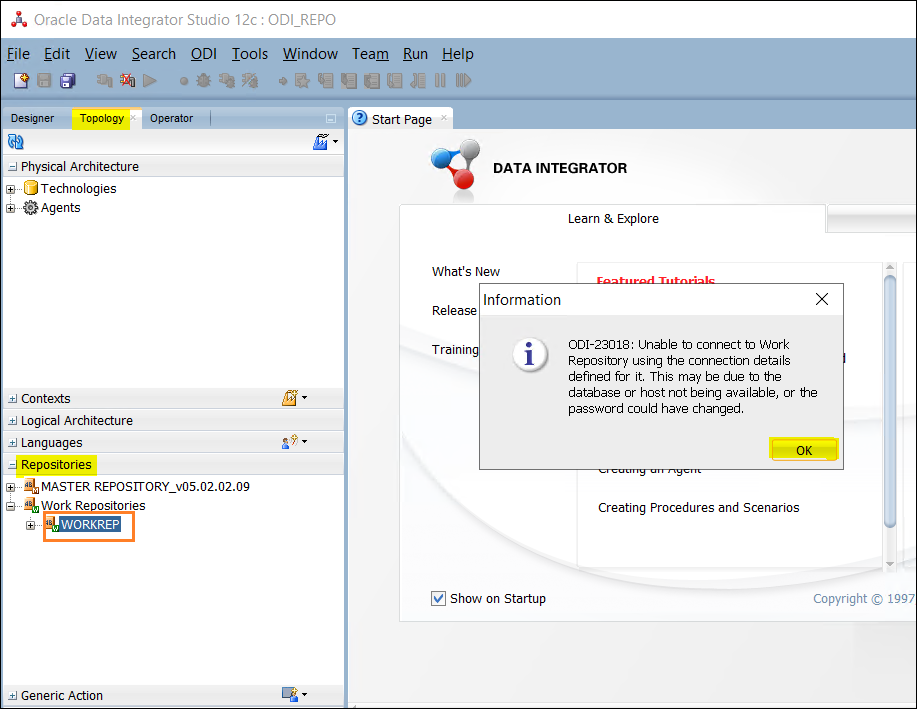Click the New Language icon in Languages header
The height and width of the screenshot is (709, 917).
coord(290,442)
